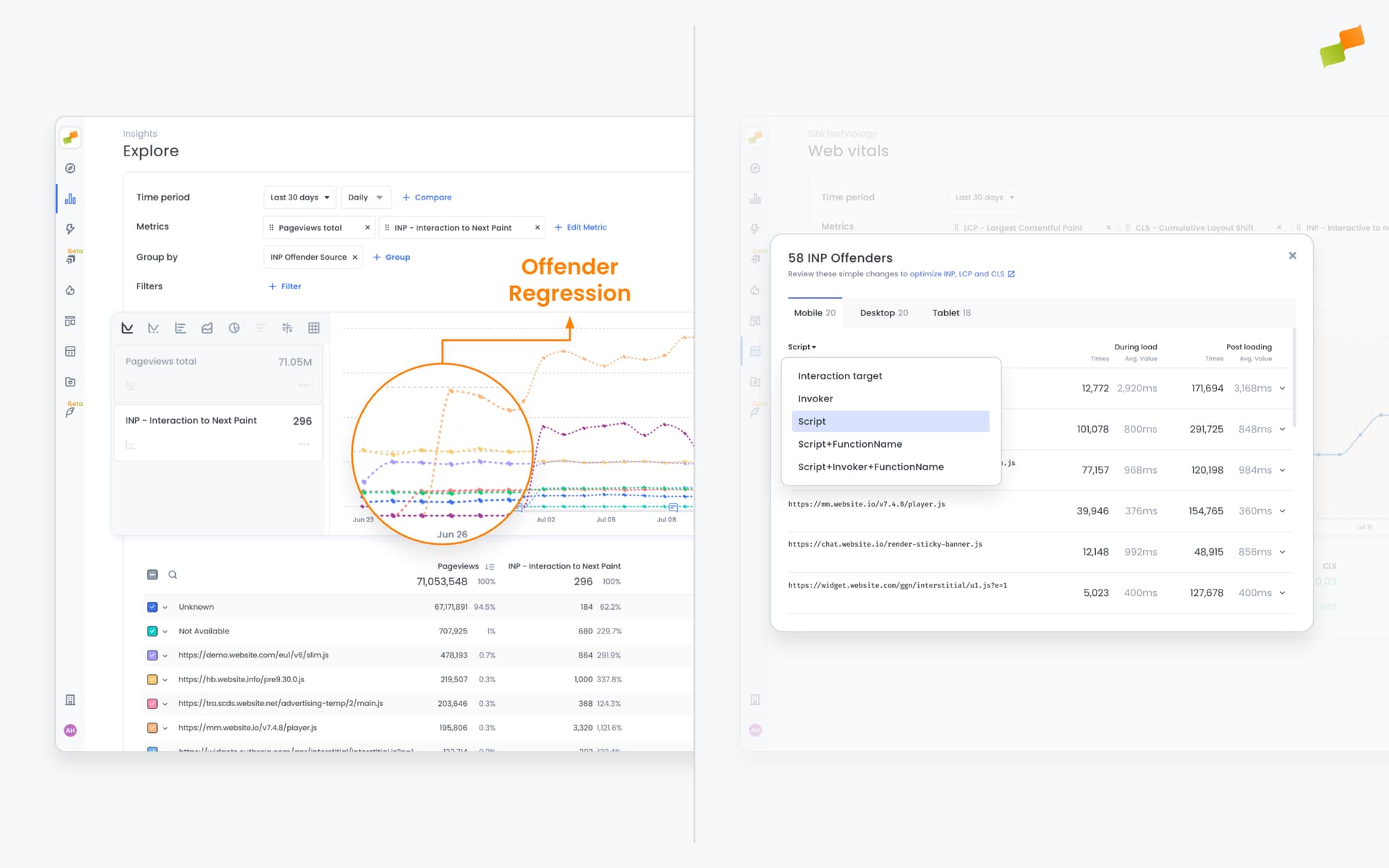Toggle the checkbox for demo.website.com/eu1/v6/slim.js
1389x868 pixels.
point(153,655)
